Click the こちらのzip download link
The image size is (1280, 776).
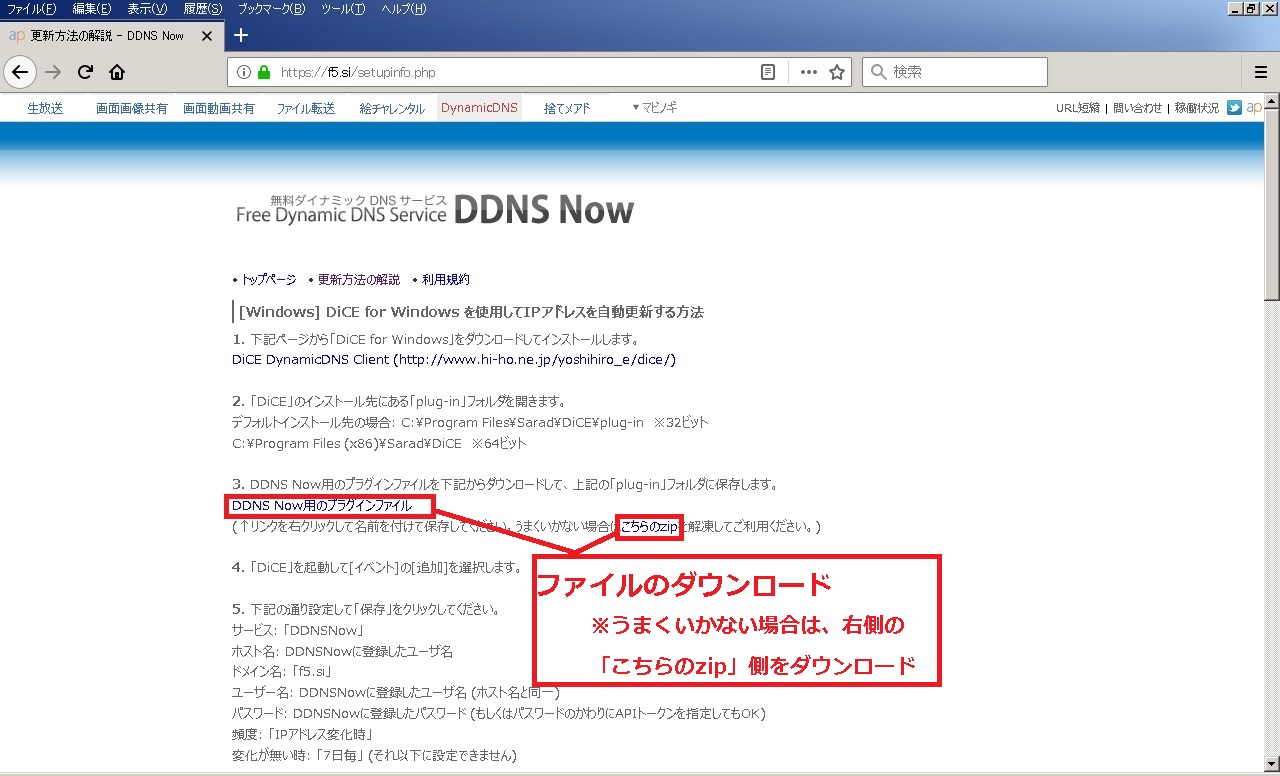pos(649,526)
